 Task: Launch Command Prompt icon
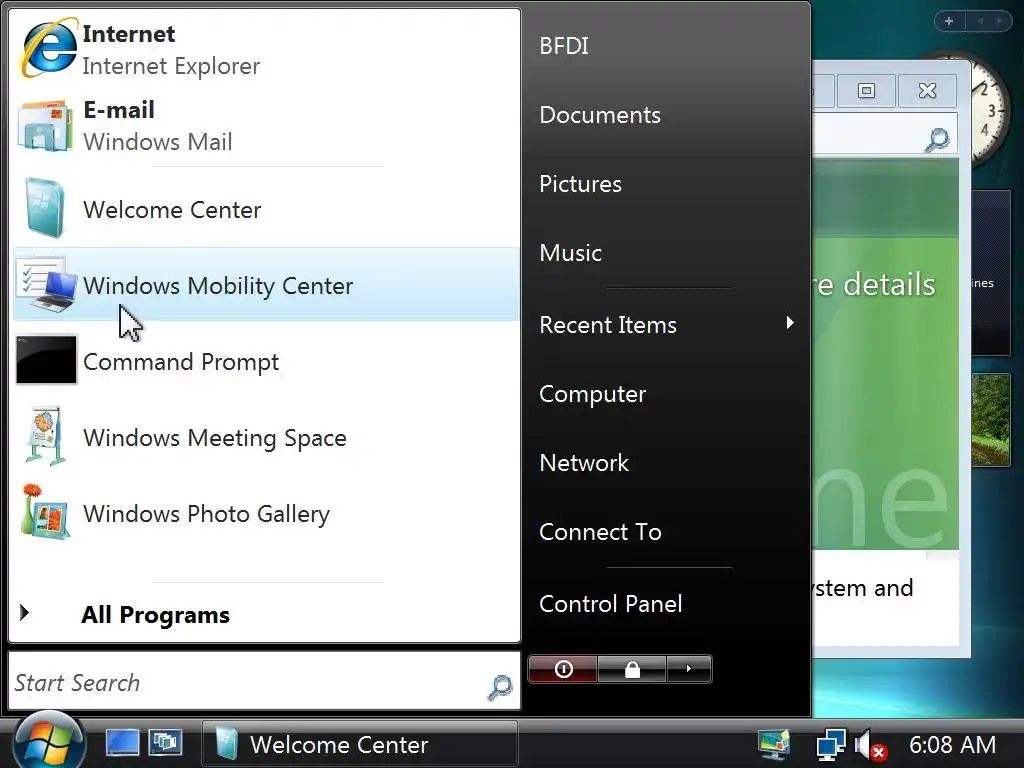point(46,360)
